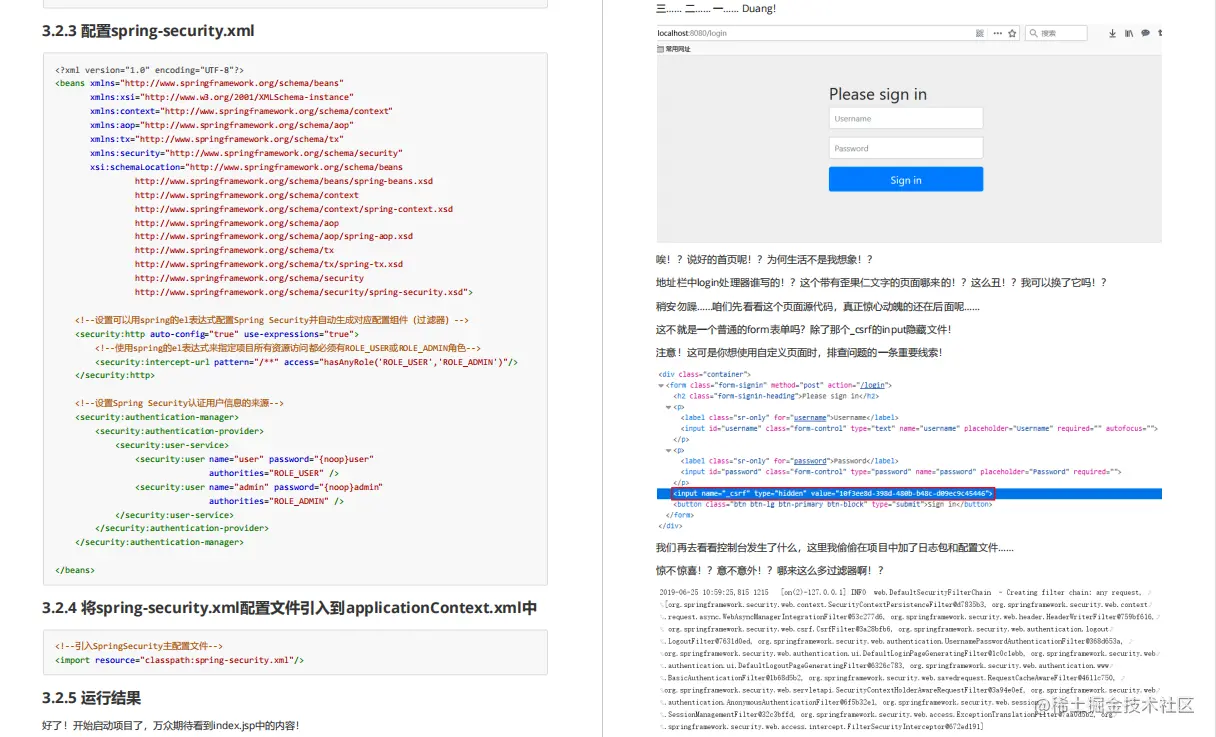Click the underlined username attribute link
This screenshot has width=1216, height=737.
coord(811,416)
